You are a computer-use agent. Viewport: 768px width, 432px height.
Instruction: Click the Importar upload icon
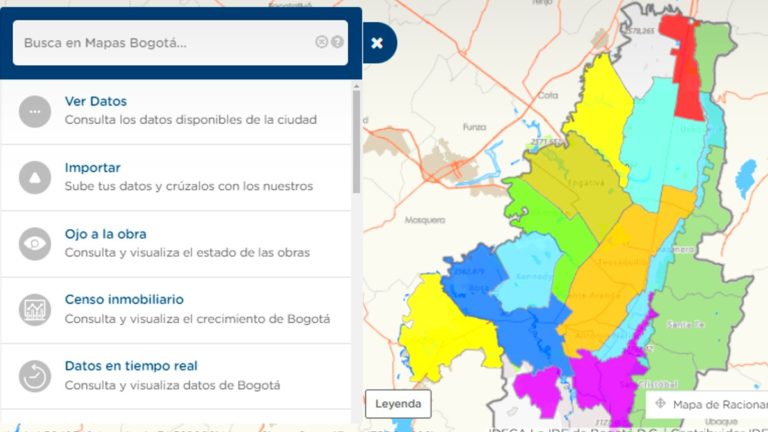pos(35,178)
